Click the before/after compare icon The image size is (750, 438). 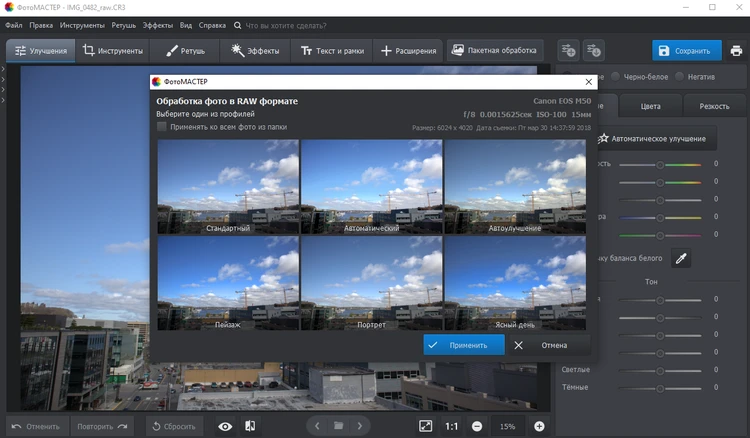click(250, 426)
